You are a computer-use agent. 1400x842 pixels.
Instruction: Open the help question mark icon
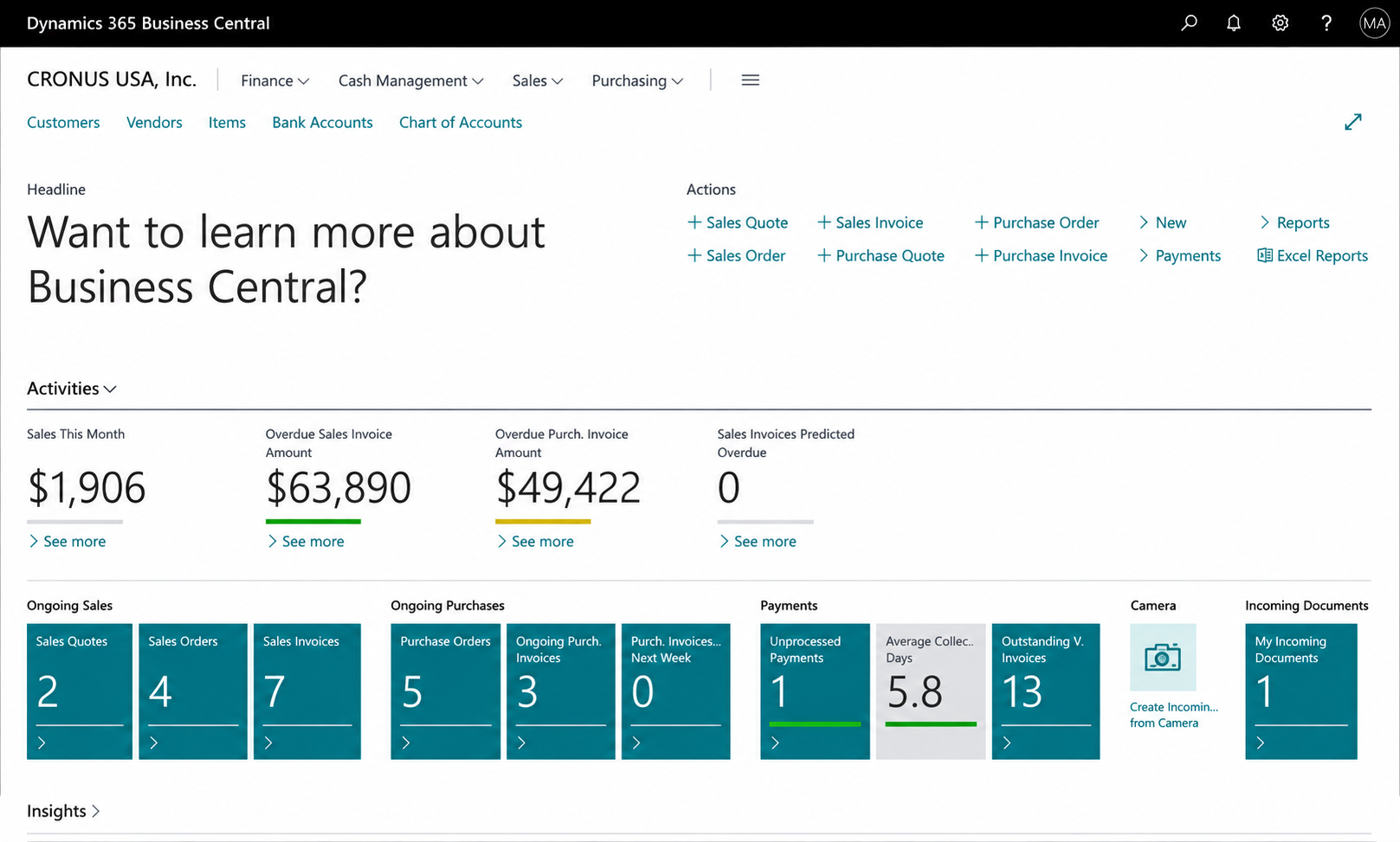[x=1326, y=23]
